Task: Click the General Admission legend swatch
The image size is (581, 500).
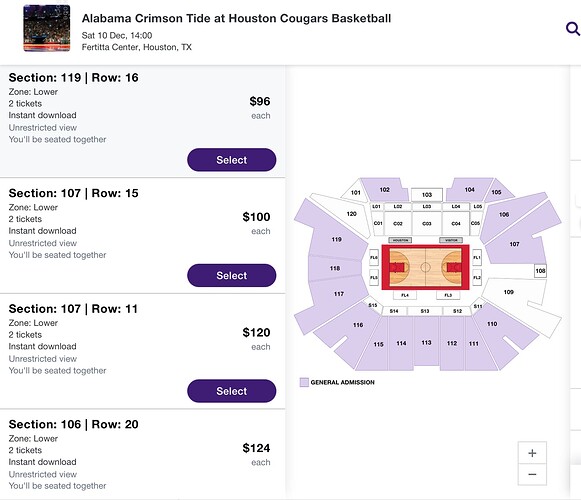Action: point(304,382)
